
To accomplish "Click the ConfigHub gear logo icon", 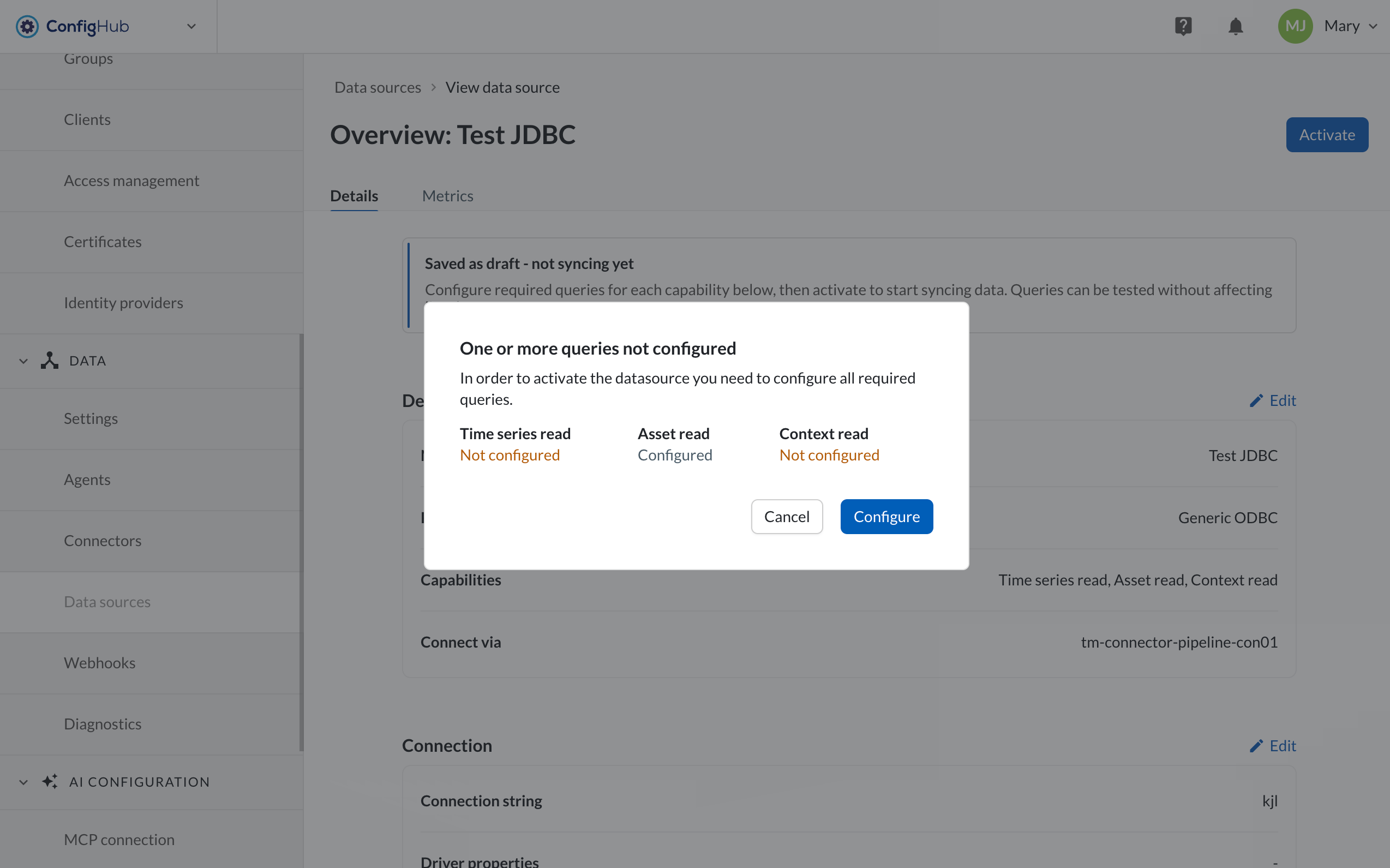I will click(x=27, y=26).
